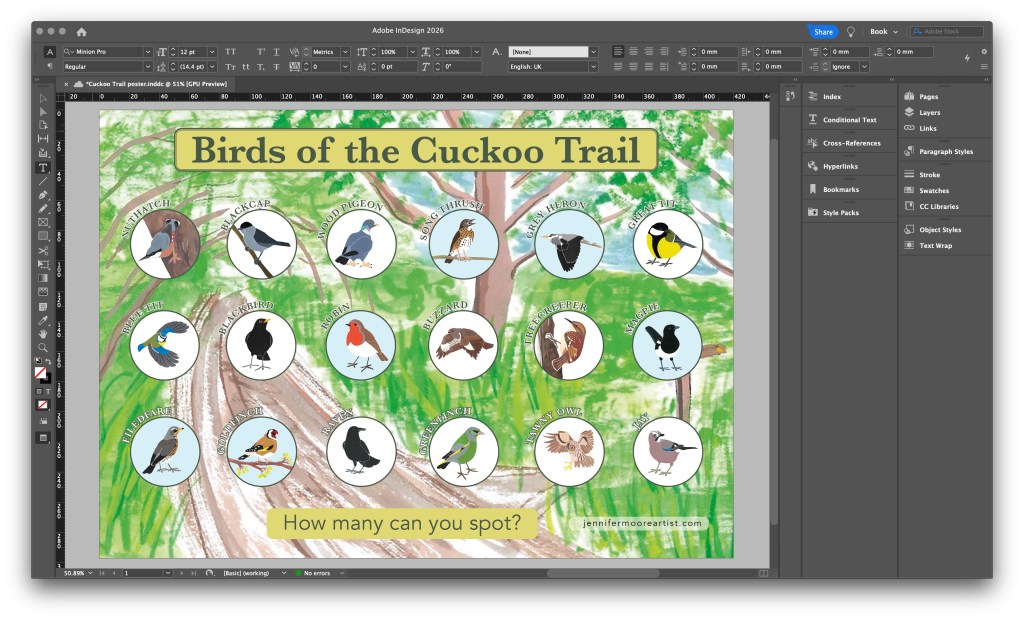Open the Conditional Text panel
The image size is (1024, 620).
(849, 119)
